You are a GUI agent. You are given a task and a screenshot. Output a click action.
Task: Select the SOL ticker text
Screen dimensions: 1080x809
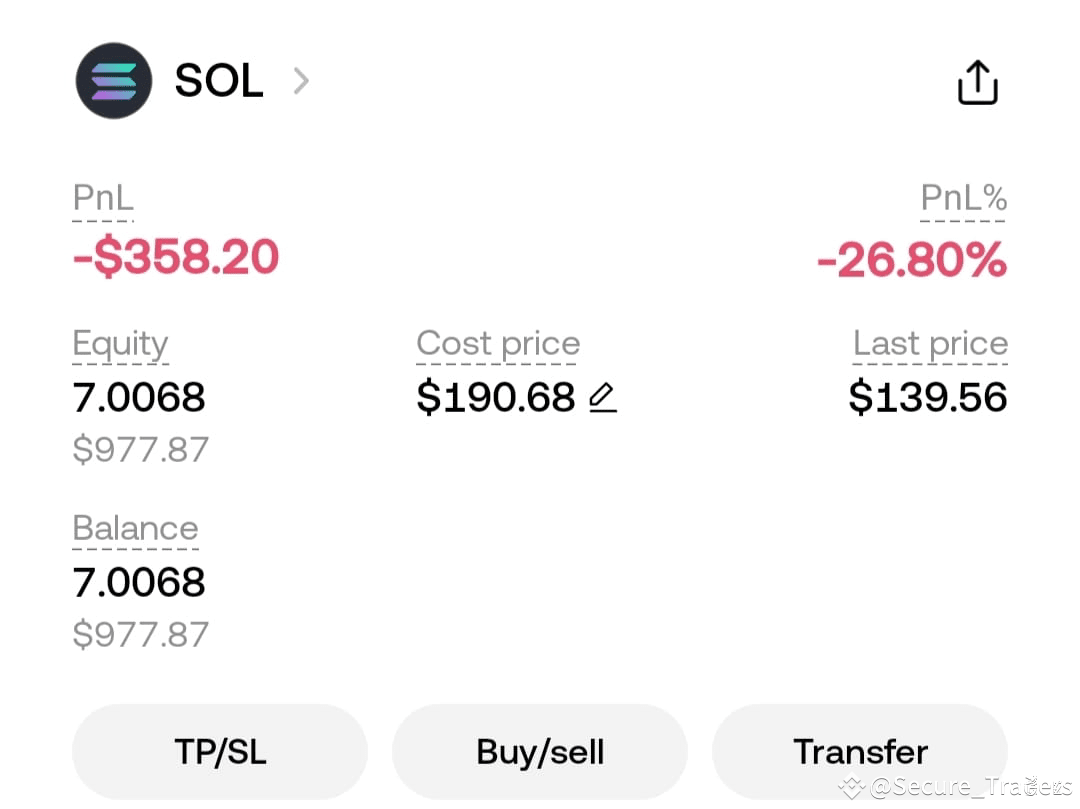tap(218, 81)
